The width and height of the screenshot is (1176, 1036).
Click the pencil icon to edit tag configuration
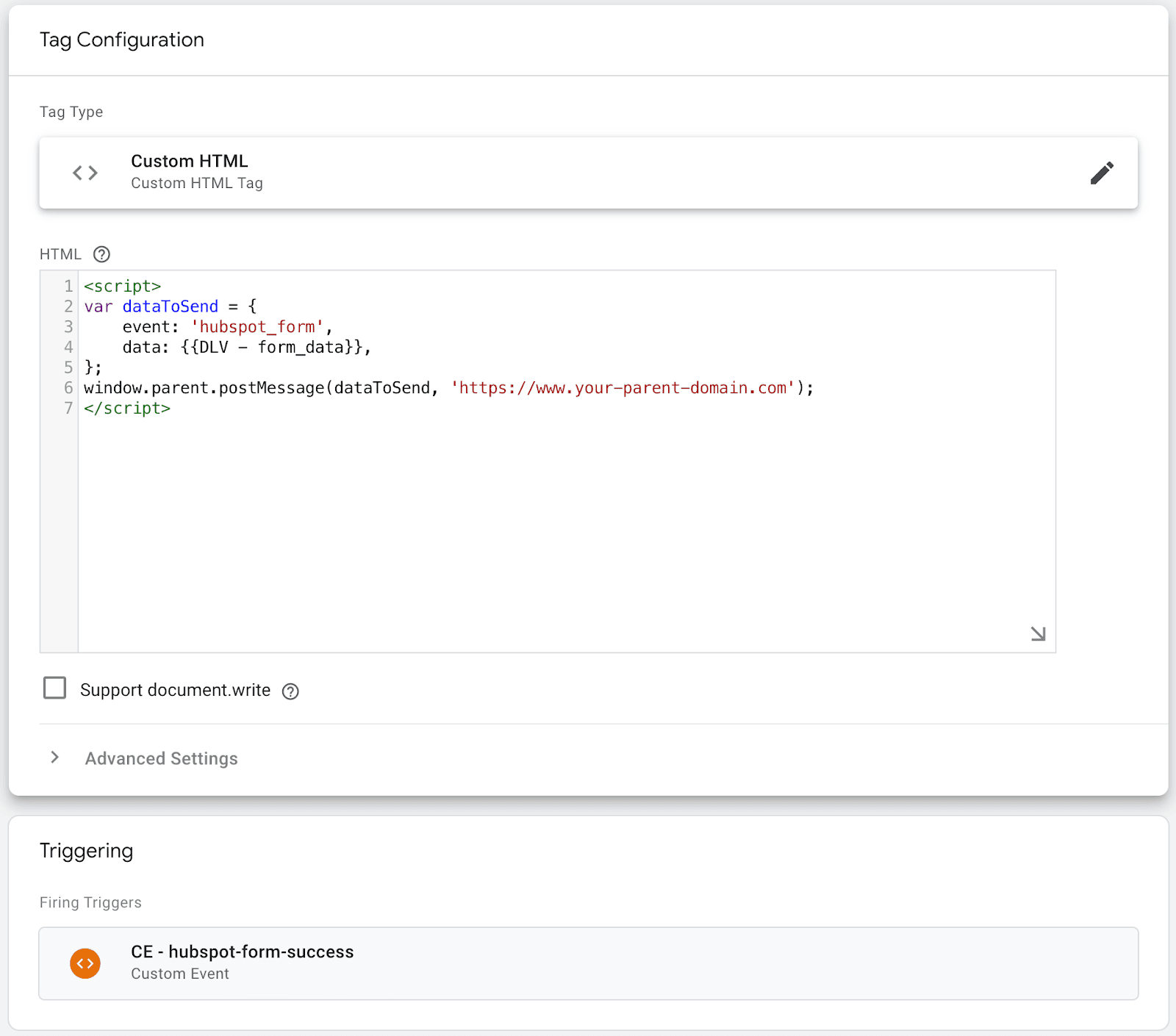[x=1102, y=172]
